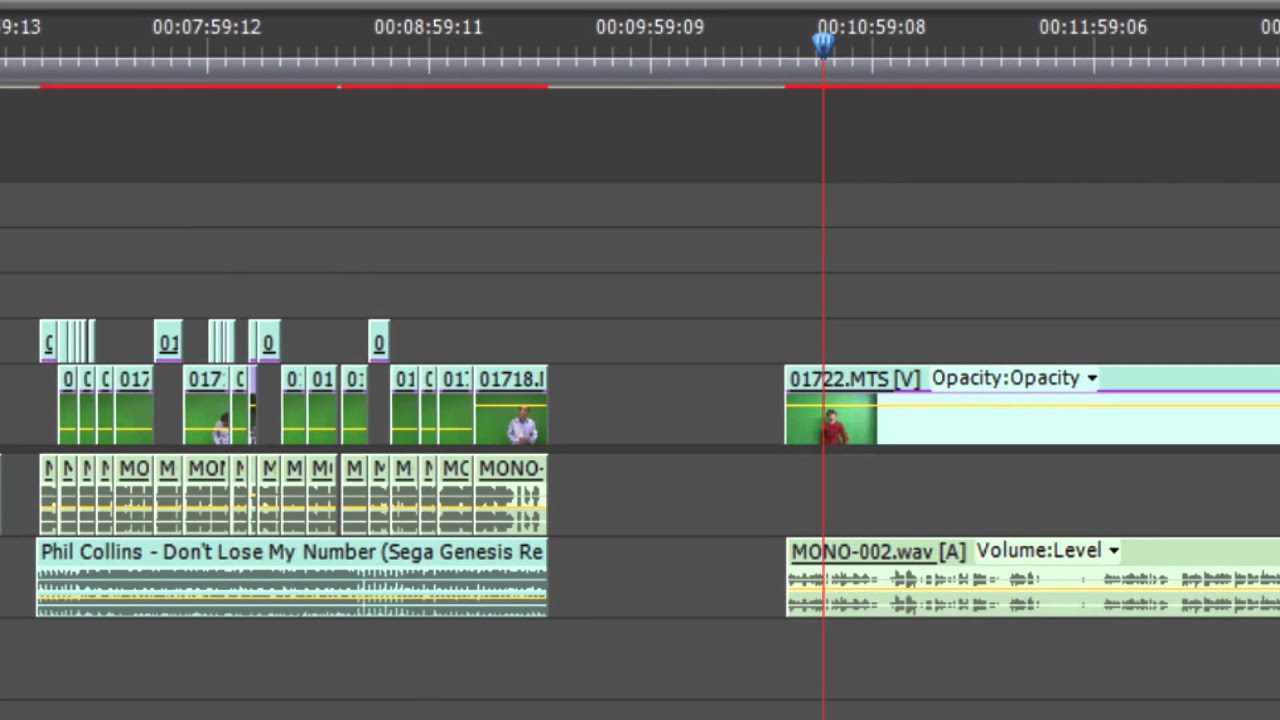Select the 01722.MTS [V] video clip label
Viewport: 1280px width, 720px height.
854,379
